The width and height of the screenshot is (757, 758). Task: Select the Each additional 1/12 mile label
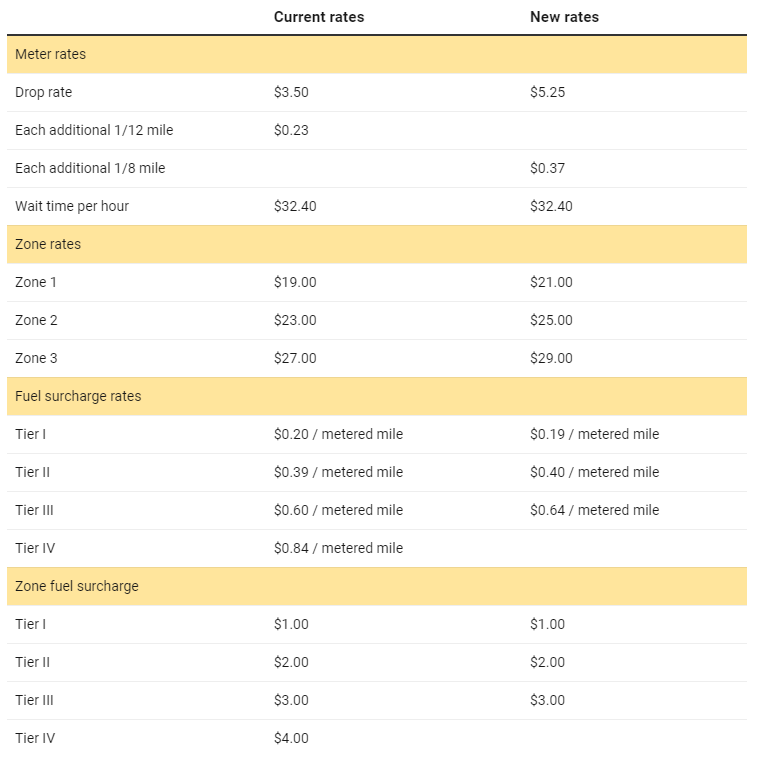[94, 130]
